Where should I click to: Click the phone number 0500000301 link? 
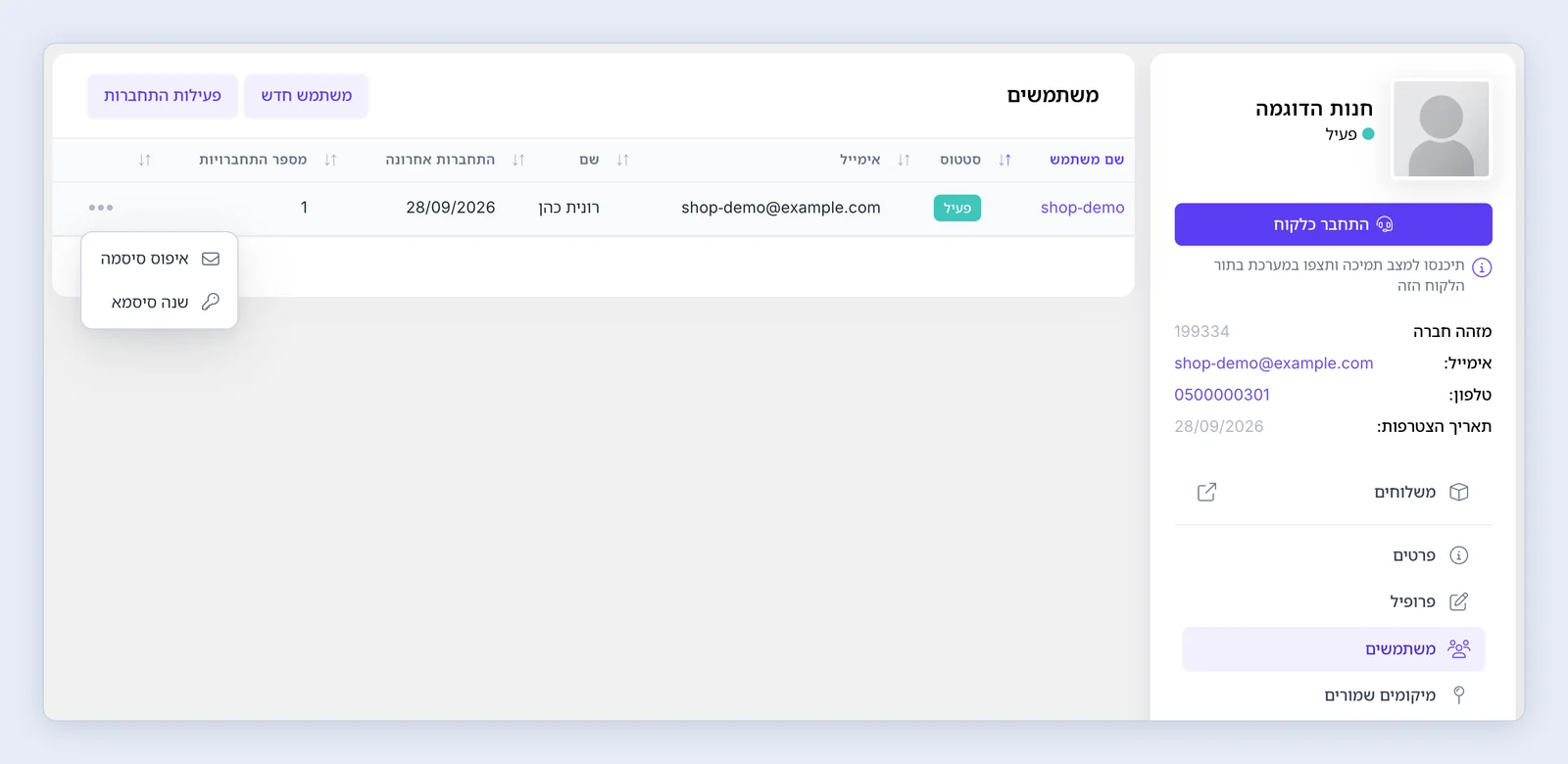click(x=1222, y=395)
